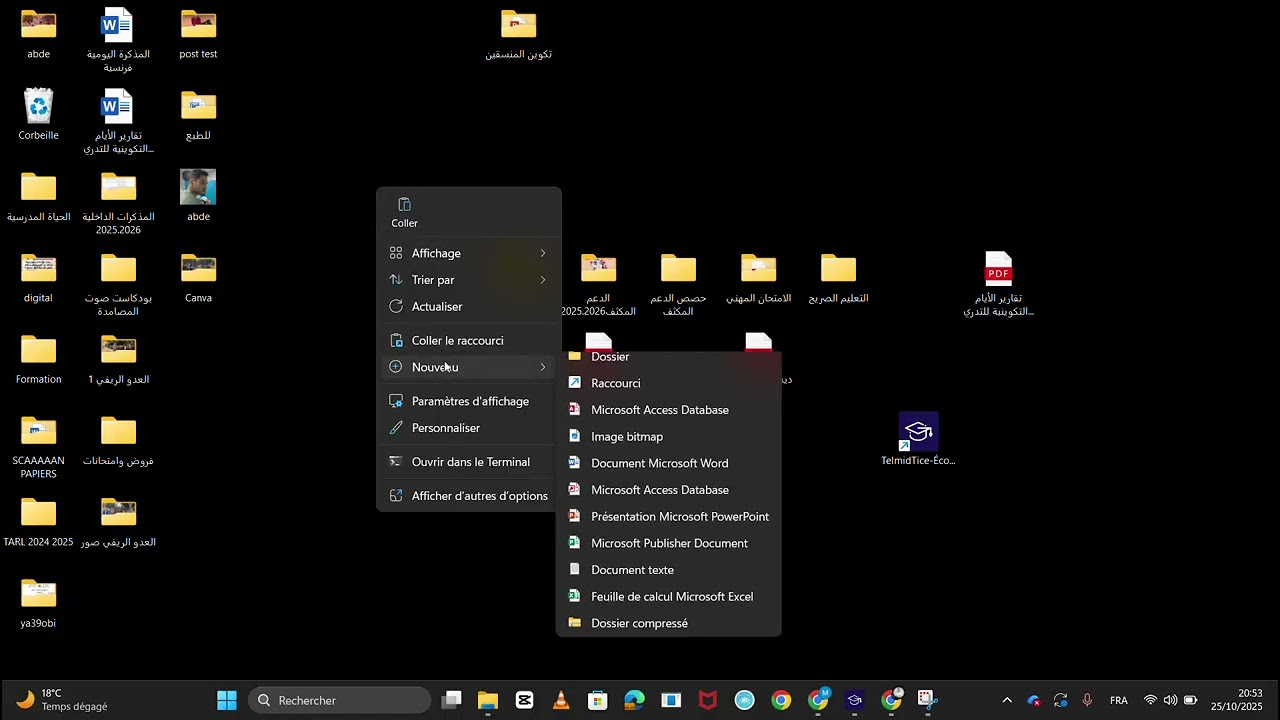This screenshot has height=720, width=1280.
Task: Click the Rechercher taskbar search box
Action: click(x=340, y=700)
